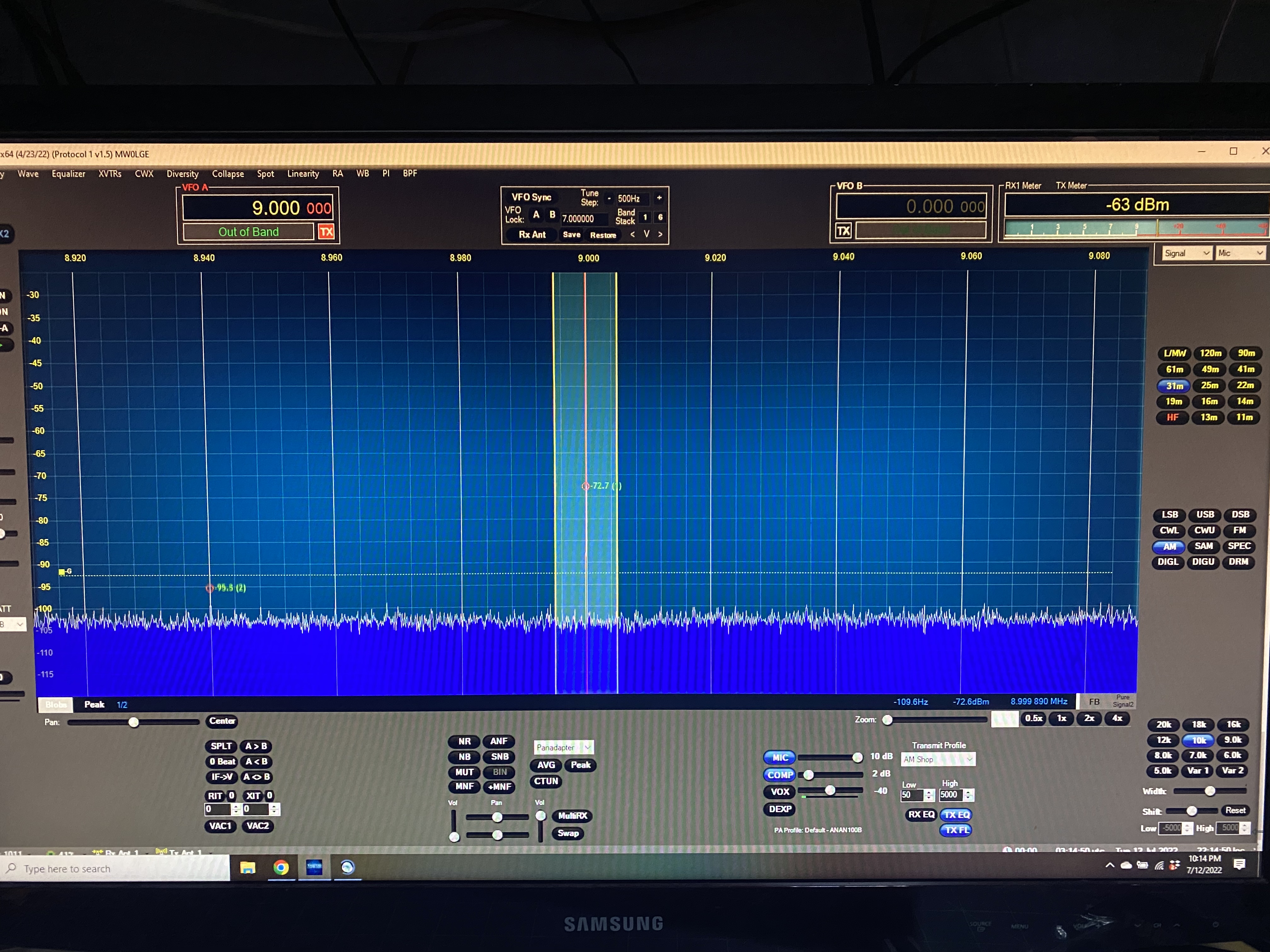Image resolution: width=1270 pixels, height=952 pixels.
Task: Click the VFO A frequency display
Action: click(257, 208)
